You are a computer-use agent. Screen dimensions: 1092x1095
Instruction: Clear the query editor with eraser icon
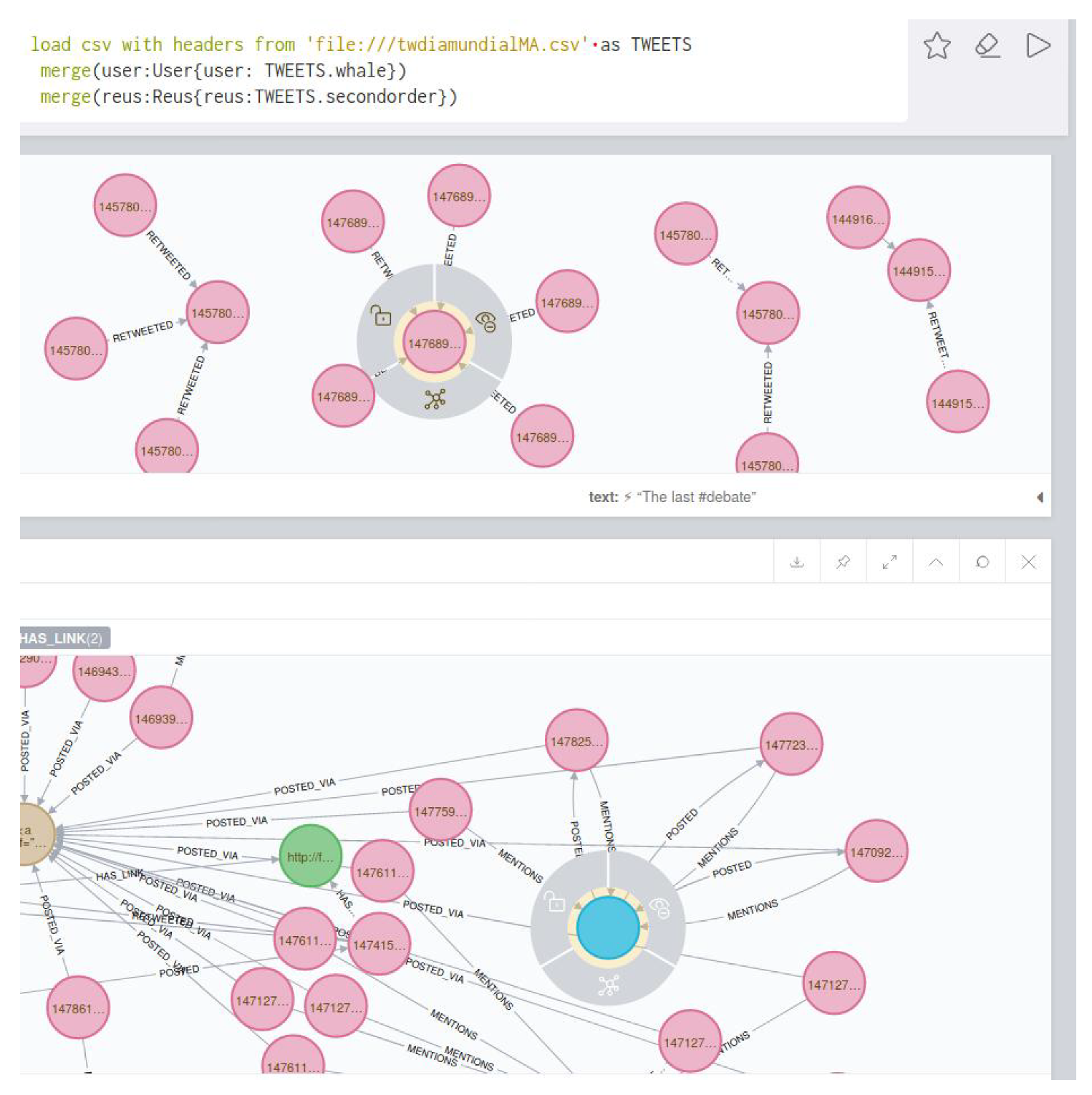(x=987, y=46)
